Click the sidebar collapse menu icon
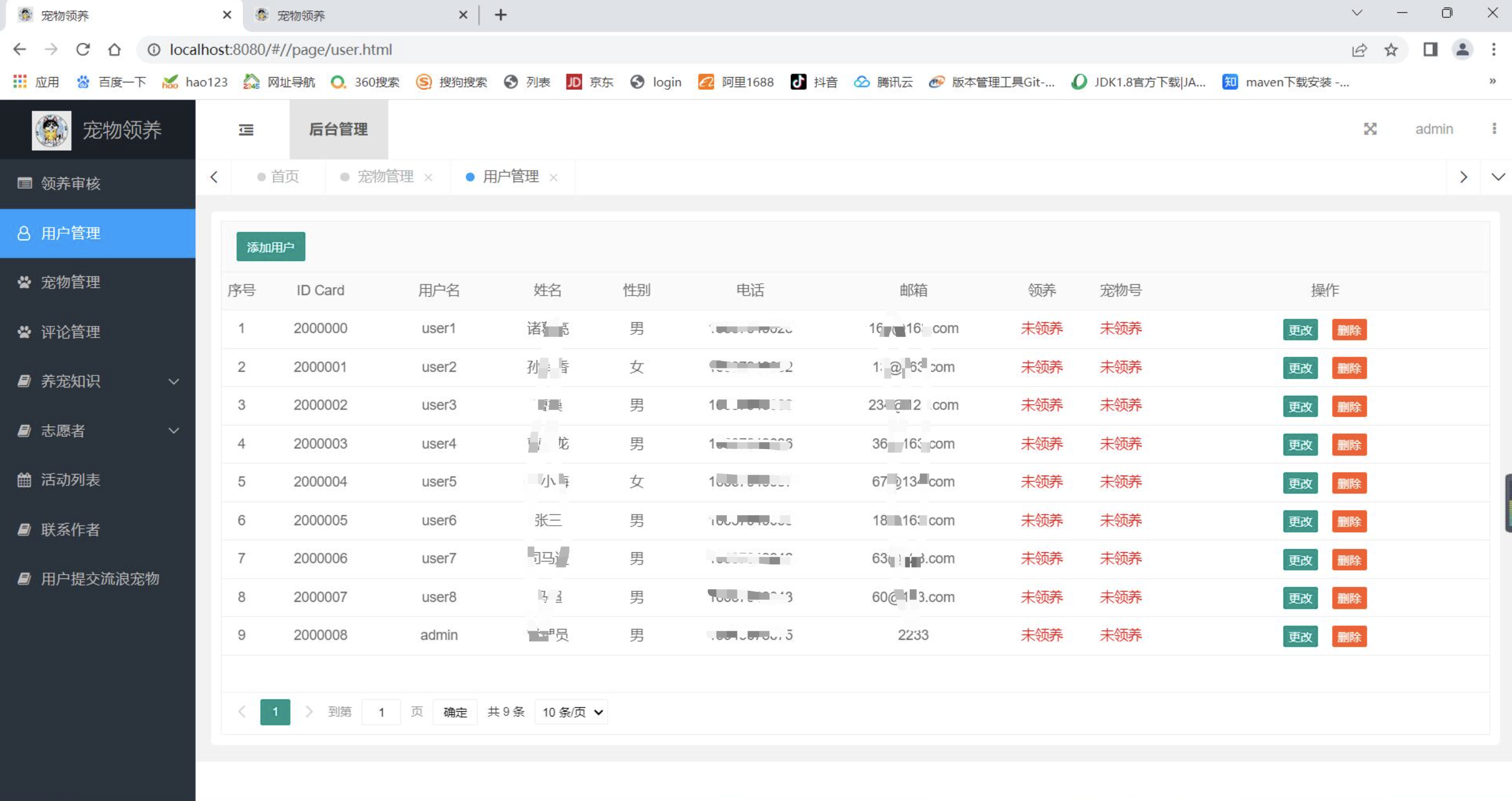The height and width of the screenshot is (801, 1512). click(x=246, y=130)
